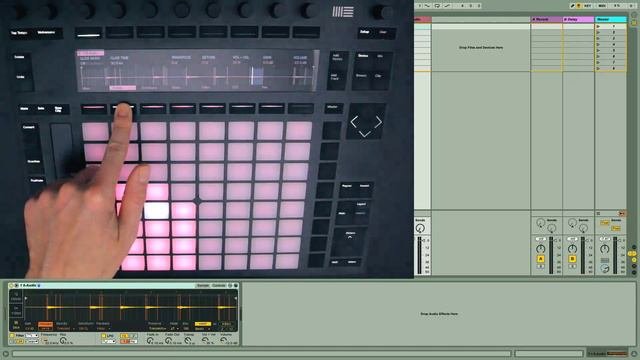
Task: Click the first send knob on Delay track
Action: click(572, 222)
